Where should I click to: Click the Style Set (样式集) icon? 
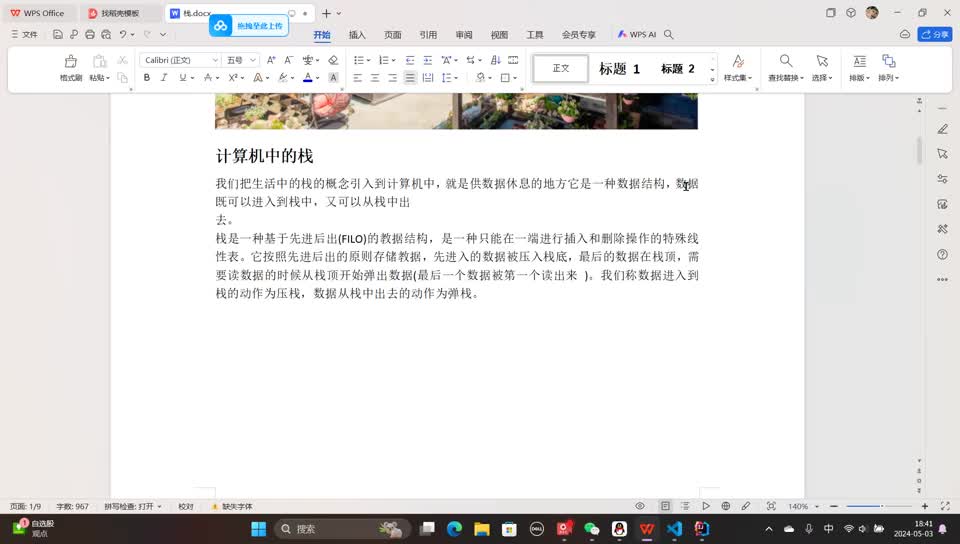(x=738, y=61)
